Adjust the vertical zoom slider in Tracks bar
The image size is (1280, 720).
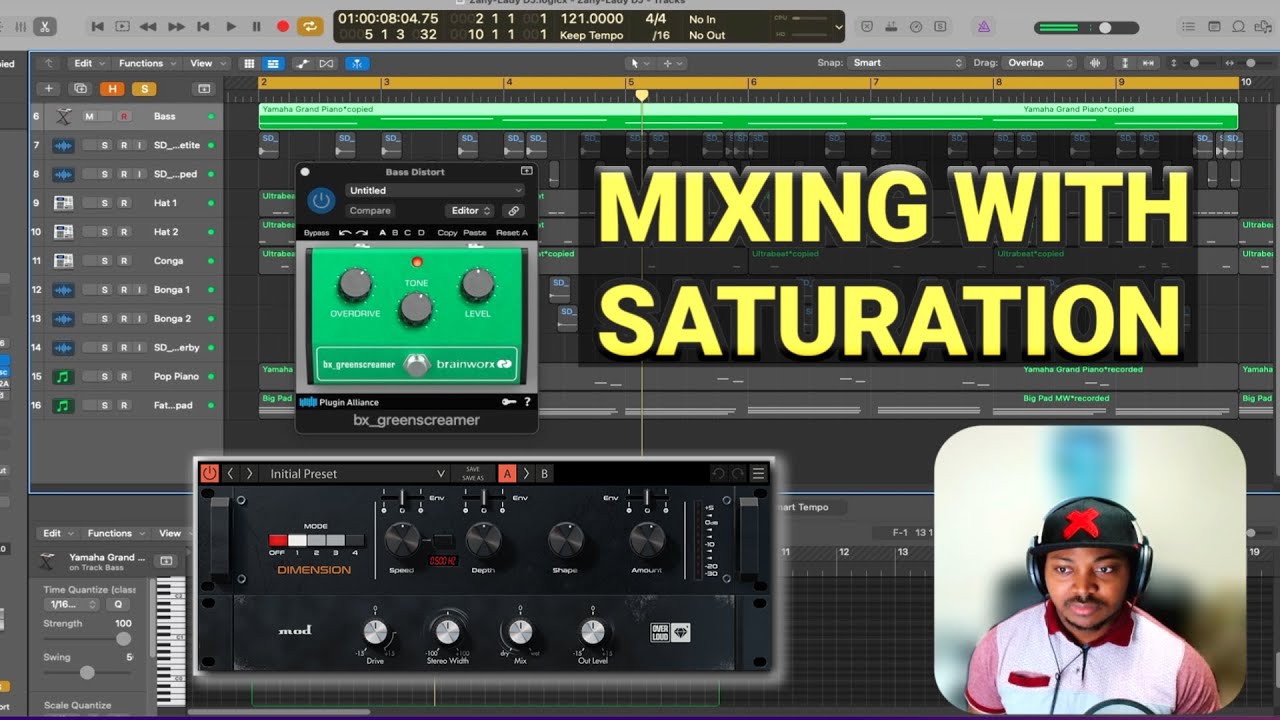tap(1193, 63)
